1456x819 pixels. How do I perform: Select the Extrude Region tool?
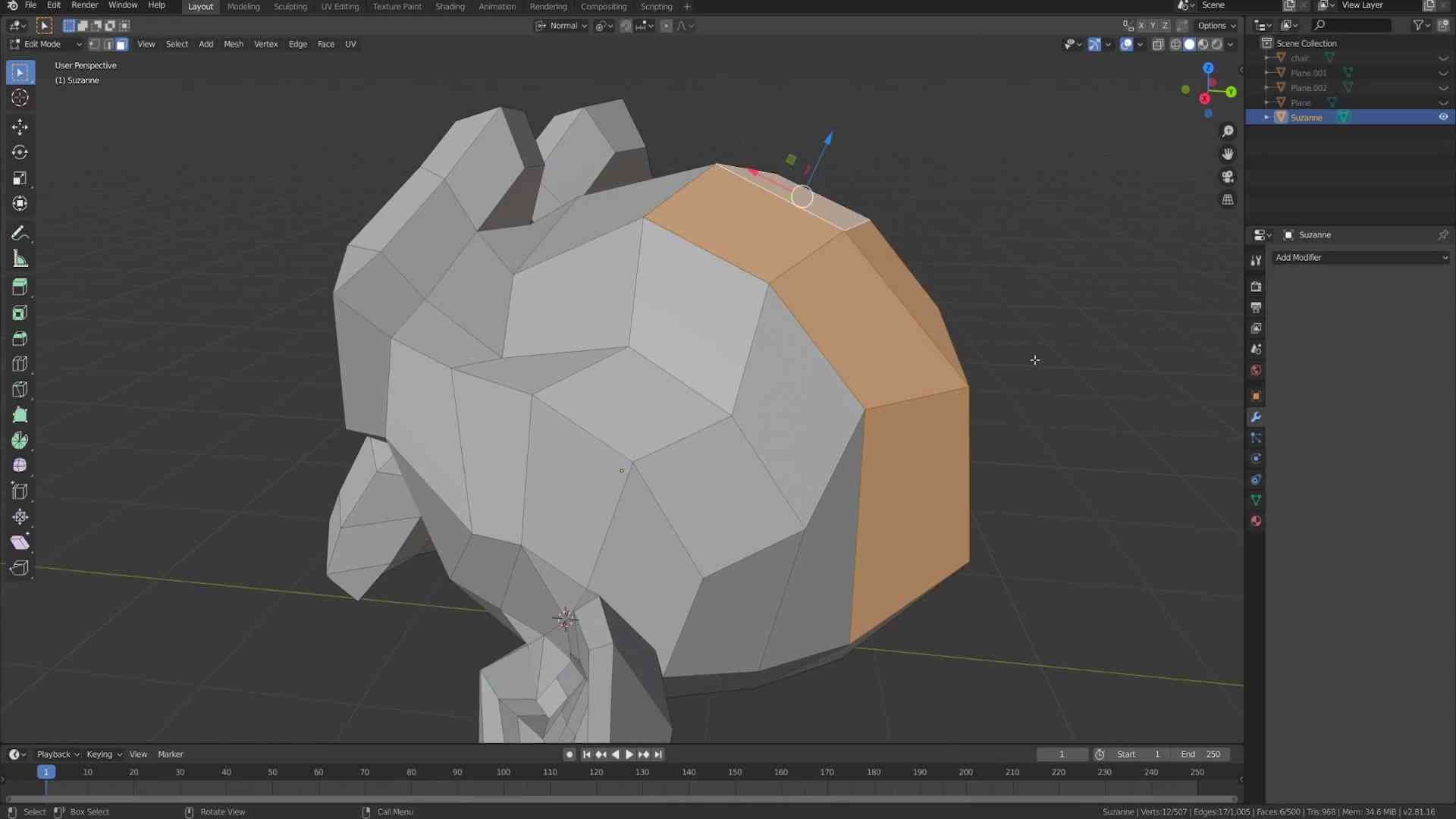20,287
